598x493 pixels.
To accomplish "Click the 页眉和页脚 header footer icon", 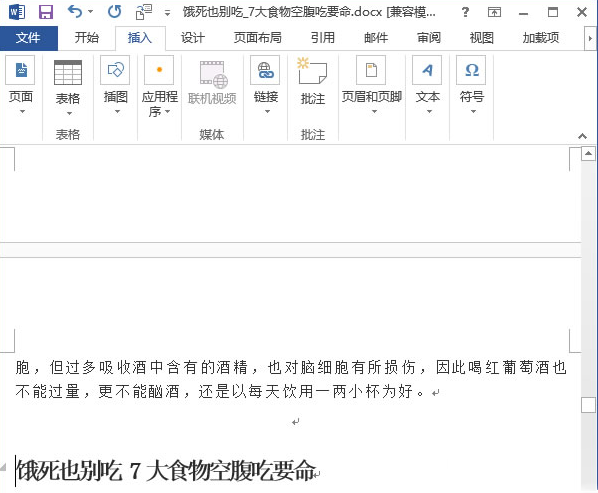I will 371,70.
